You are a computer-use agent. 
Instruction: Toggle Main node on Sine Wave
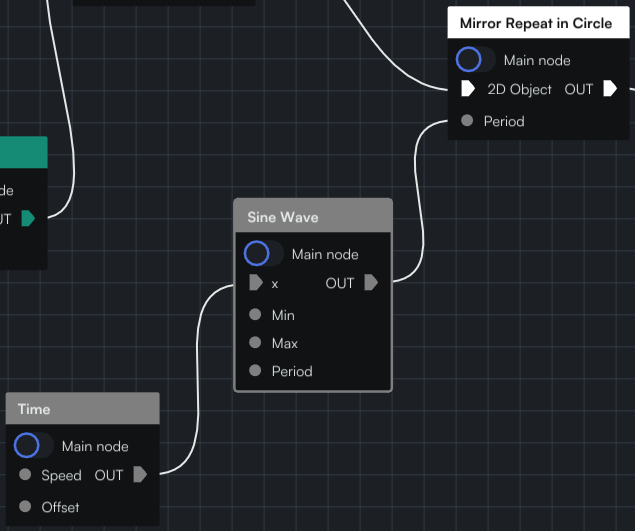263,254
